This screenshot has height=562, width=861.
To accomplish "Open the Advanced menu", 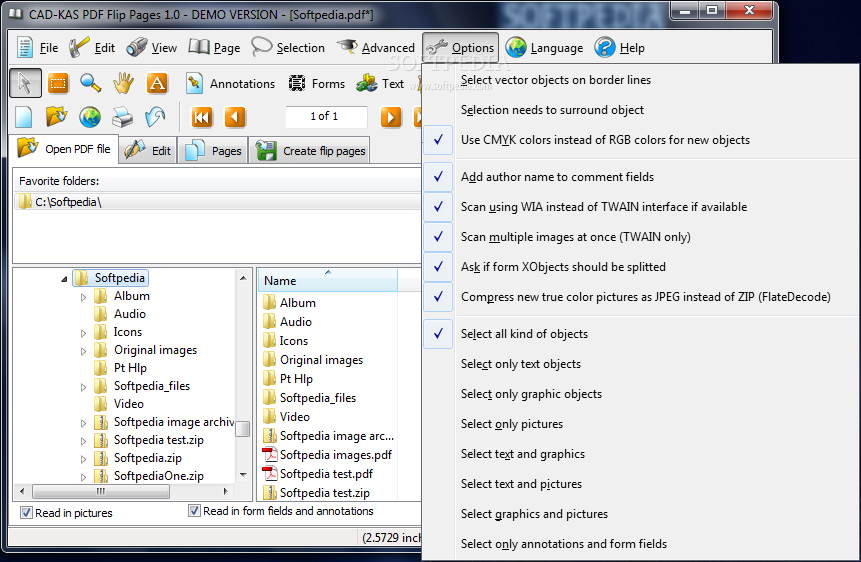I will click(376, 48).
